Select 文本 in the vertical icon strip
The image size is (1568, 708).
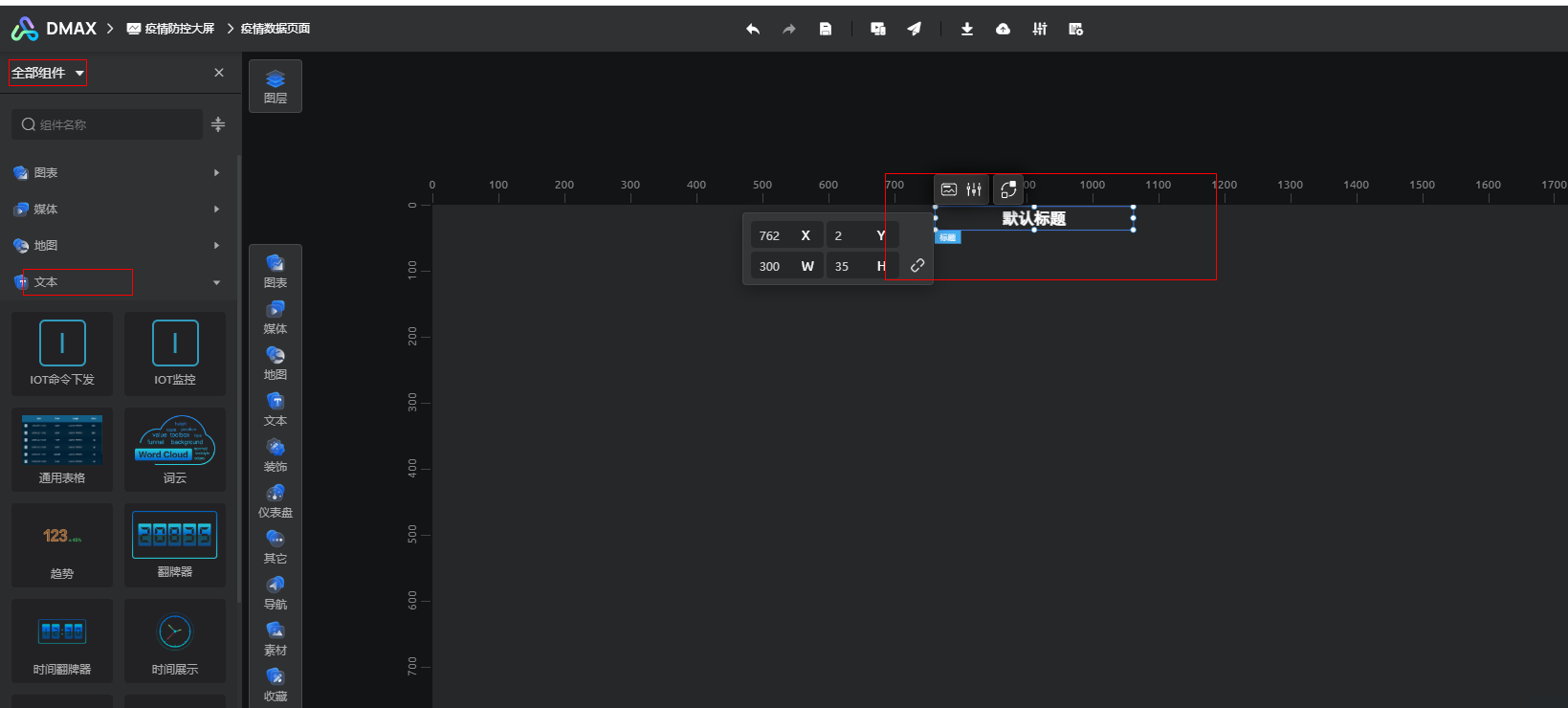pos(276,409)
